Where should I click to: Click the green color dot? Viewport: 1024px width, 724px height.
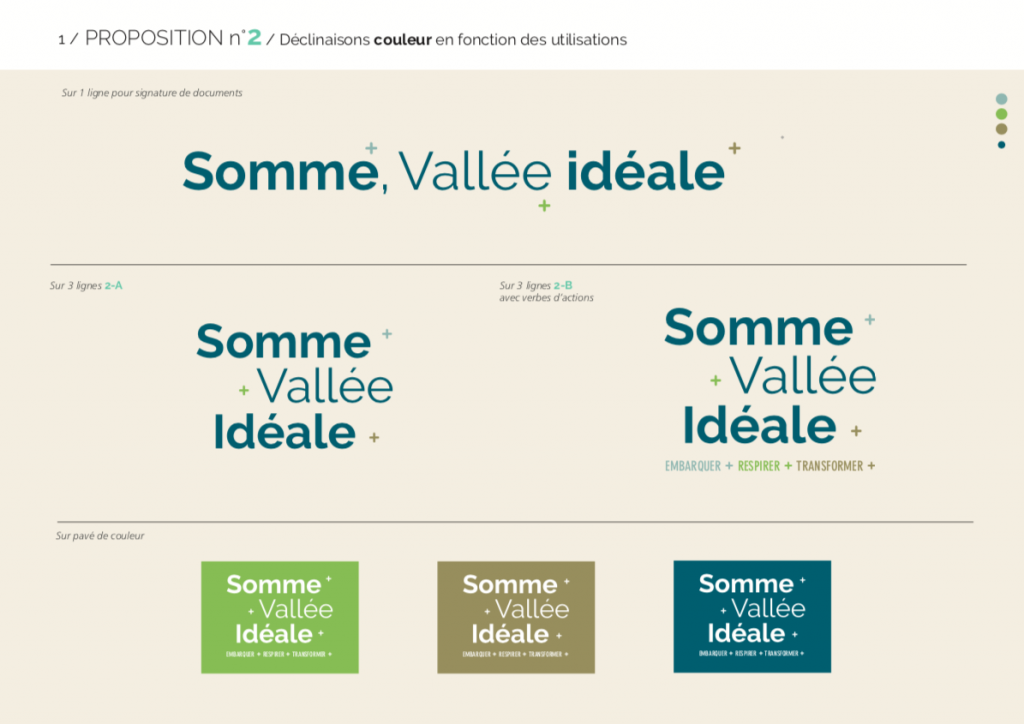tap(1001, 114)
